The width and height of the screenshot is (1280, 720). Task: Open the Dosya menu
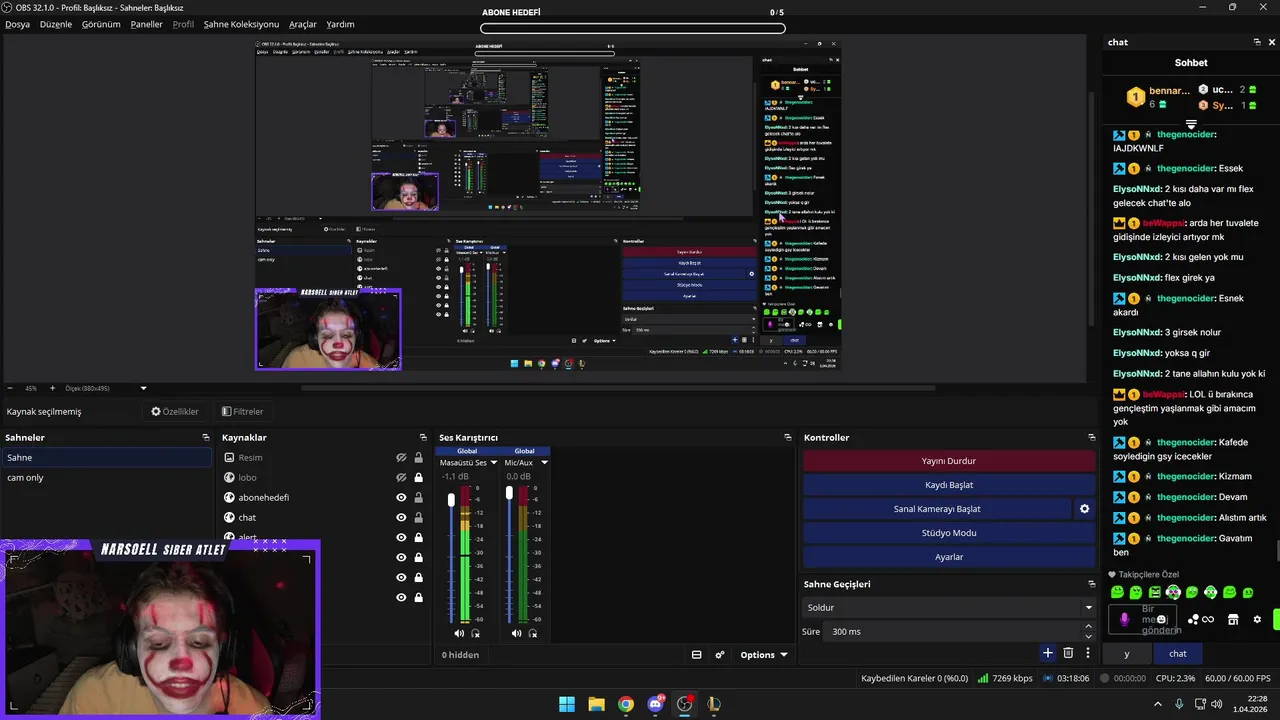click(x=17, y=24)
